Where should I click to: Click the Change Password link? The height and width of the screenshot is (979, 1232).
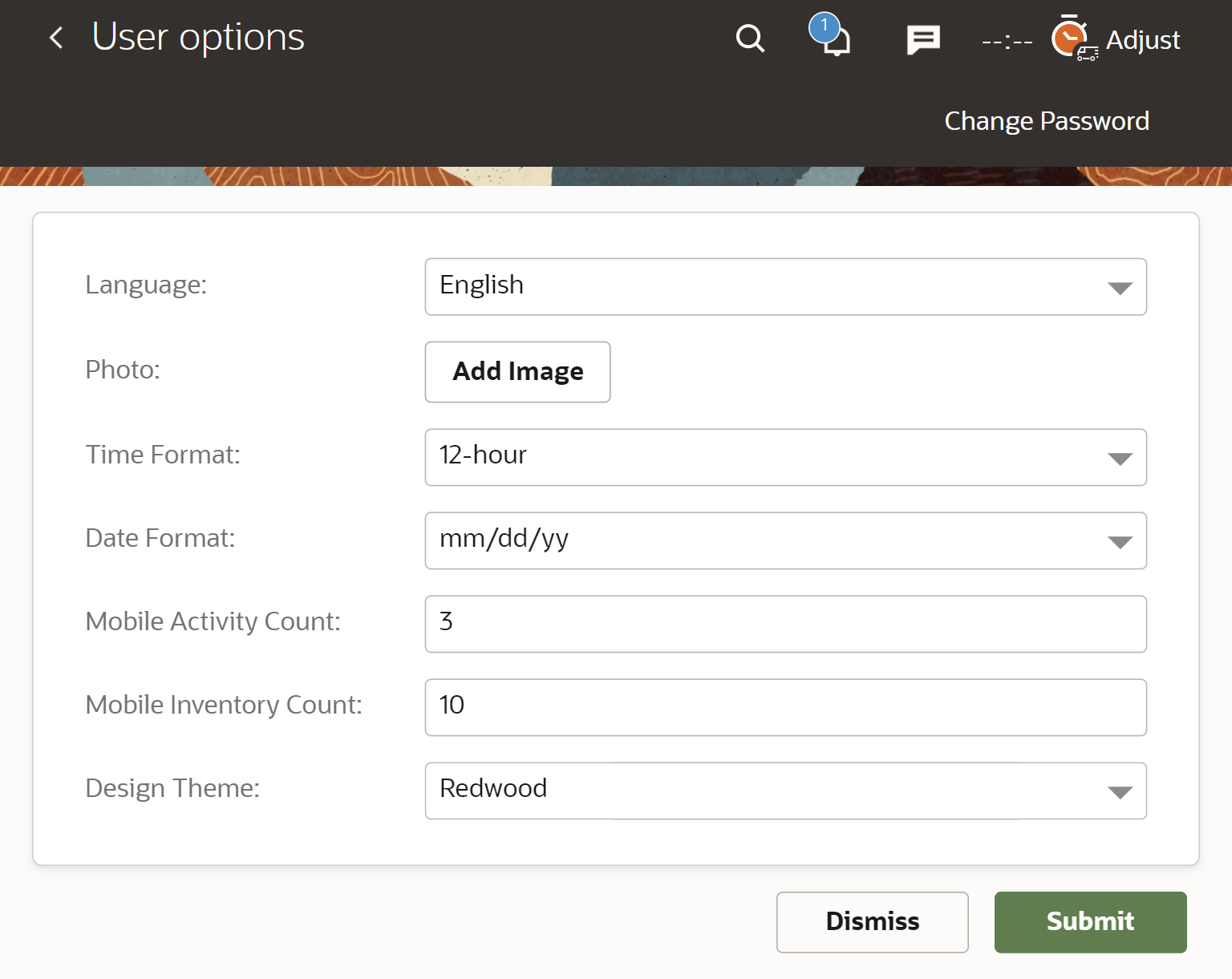click(x=1047, y=121)
